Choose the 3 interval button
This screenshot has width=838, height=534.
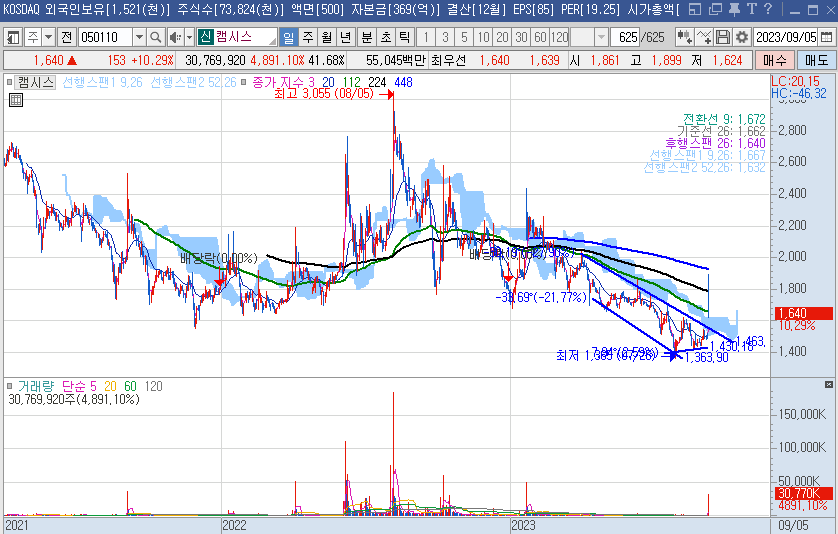coord(445,37)
